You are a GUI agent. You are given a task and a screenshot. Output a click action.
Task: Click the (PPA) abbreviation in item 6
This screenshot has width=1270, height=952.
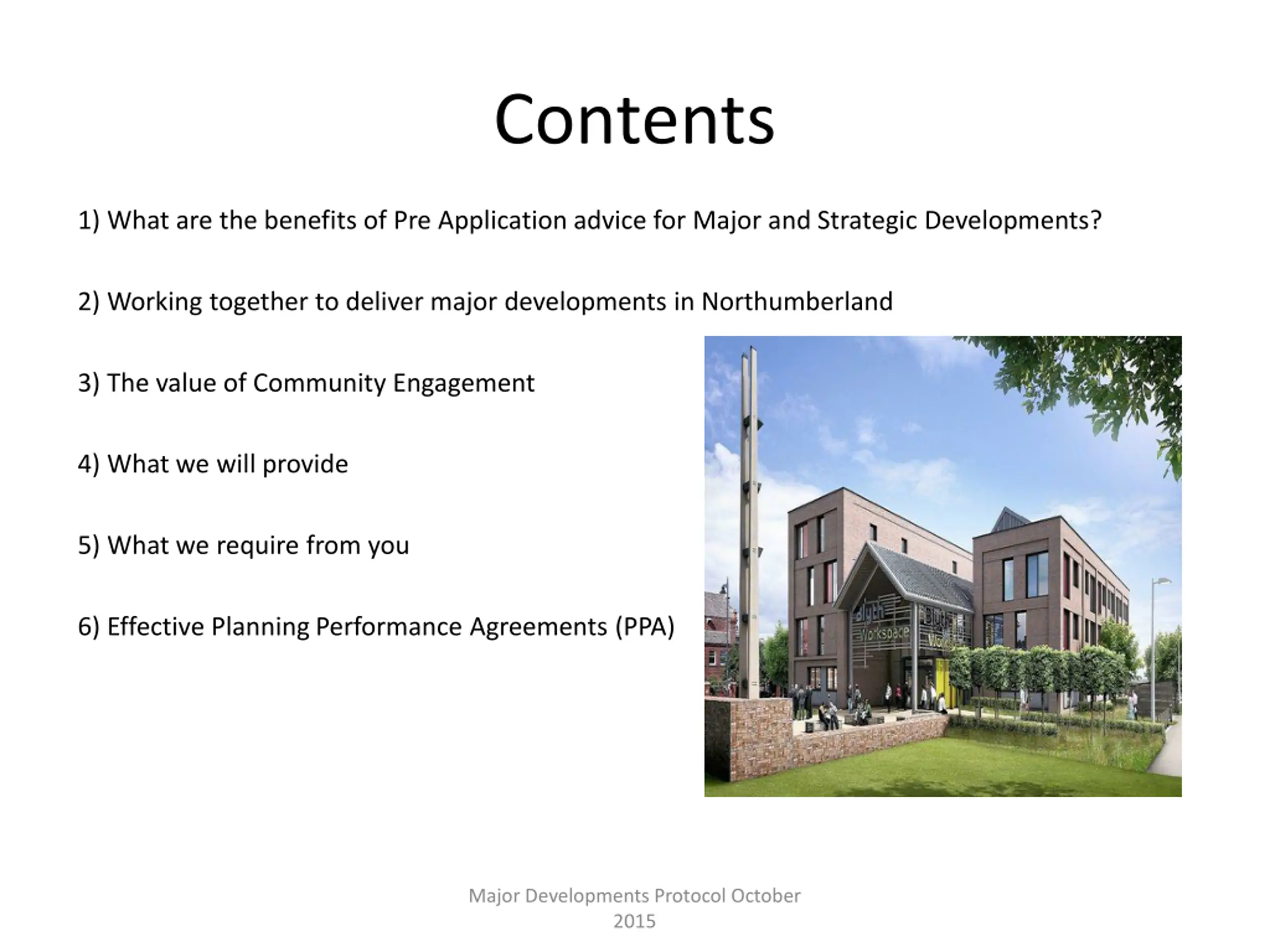pyautogui.click(x=645, y=627)
